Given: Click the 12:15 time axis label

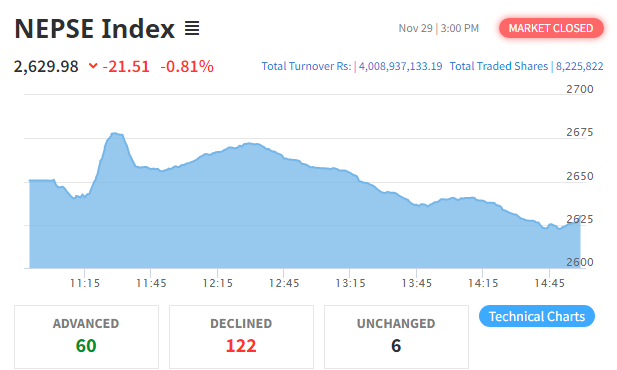Looking at the screenshot, I should click(218, 283).
